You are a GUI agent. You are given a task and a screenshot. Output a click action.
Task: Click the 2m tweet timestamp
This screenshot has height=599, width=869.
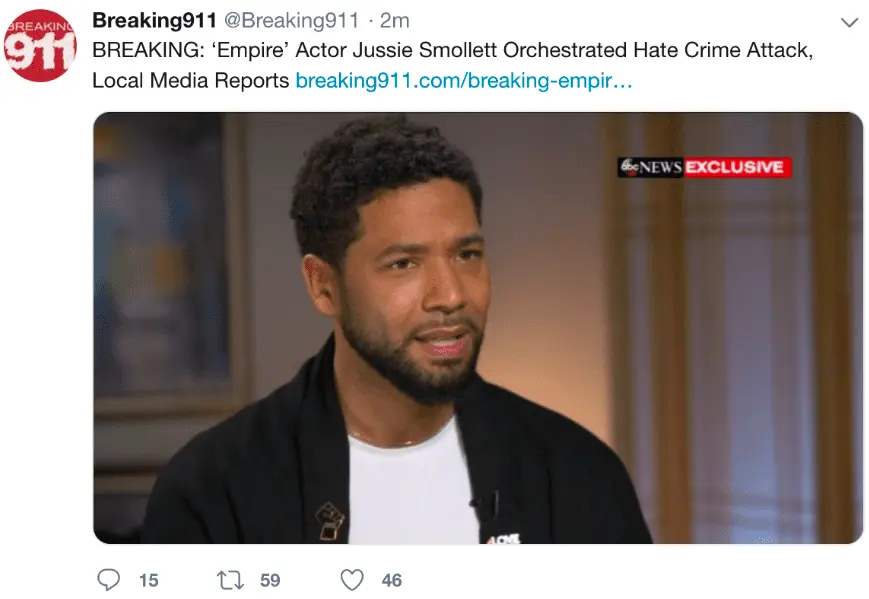(395, 21)
